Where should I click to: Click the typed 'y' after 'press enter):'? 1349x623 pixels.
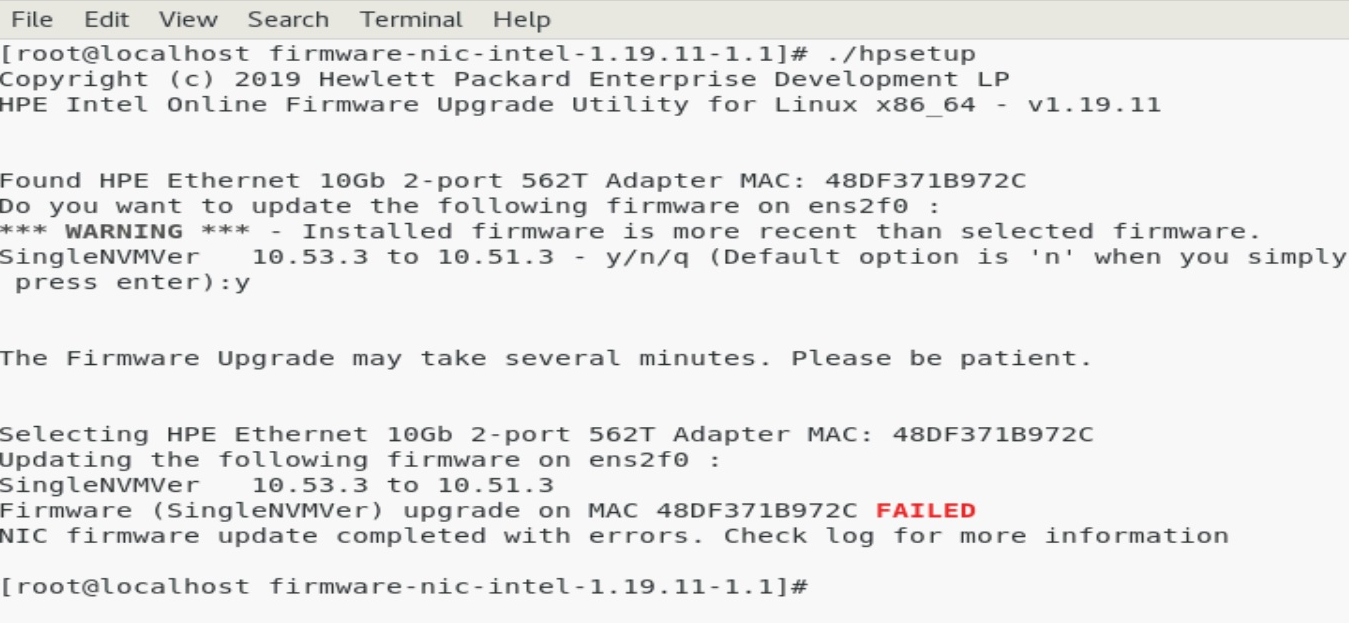[243, 283]
